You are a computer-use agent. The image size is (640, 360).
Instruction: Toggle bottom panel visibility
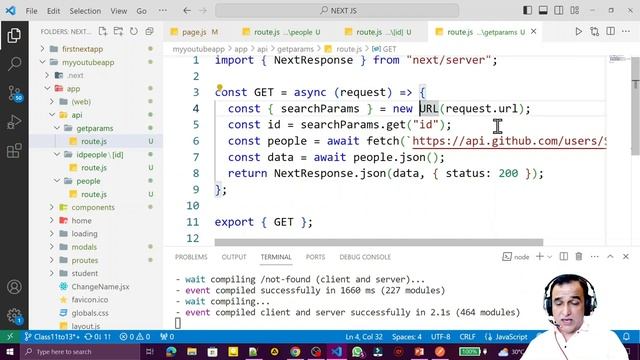click(543, 10)
